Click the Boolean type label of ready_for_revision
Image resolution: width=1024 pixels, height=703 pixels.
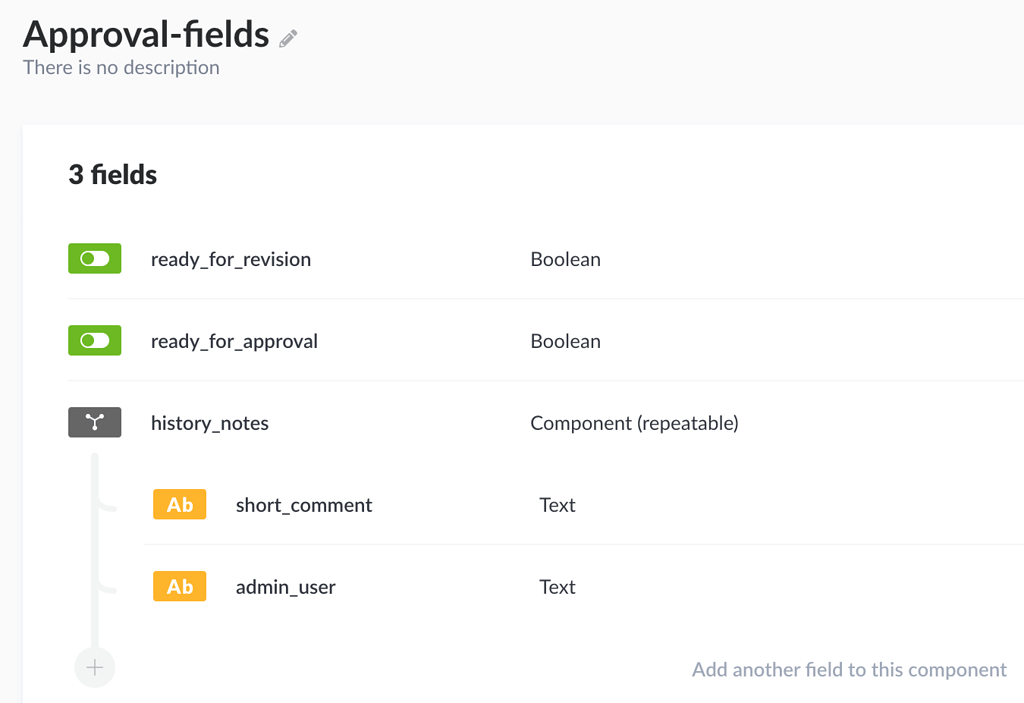tap(566, 259)
